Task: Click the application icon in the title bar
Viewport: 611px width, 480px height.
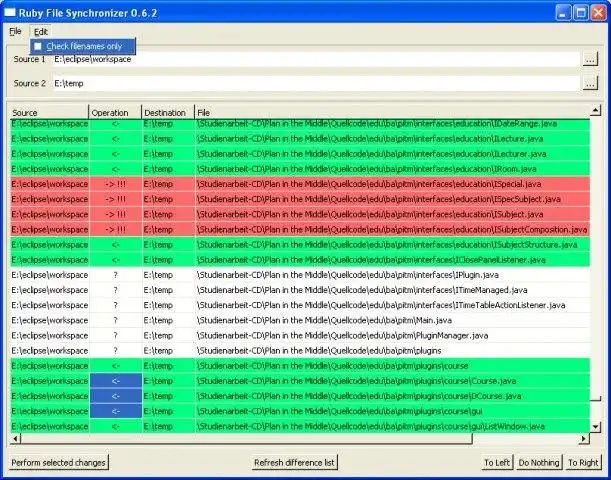Action: click(x=10, y=12)
